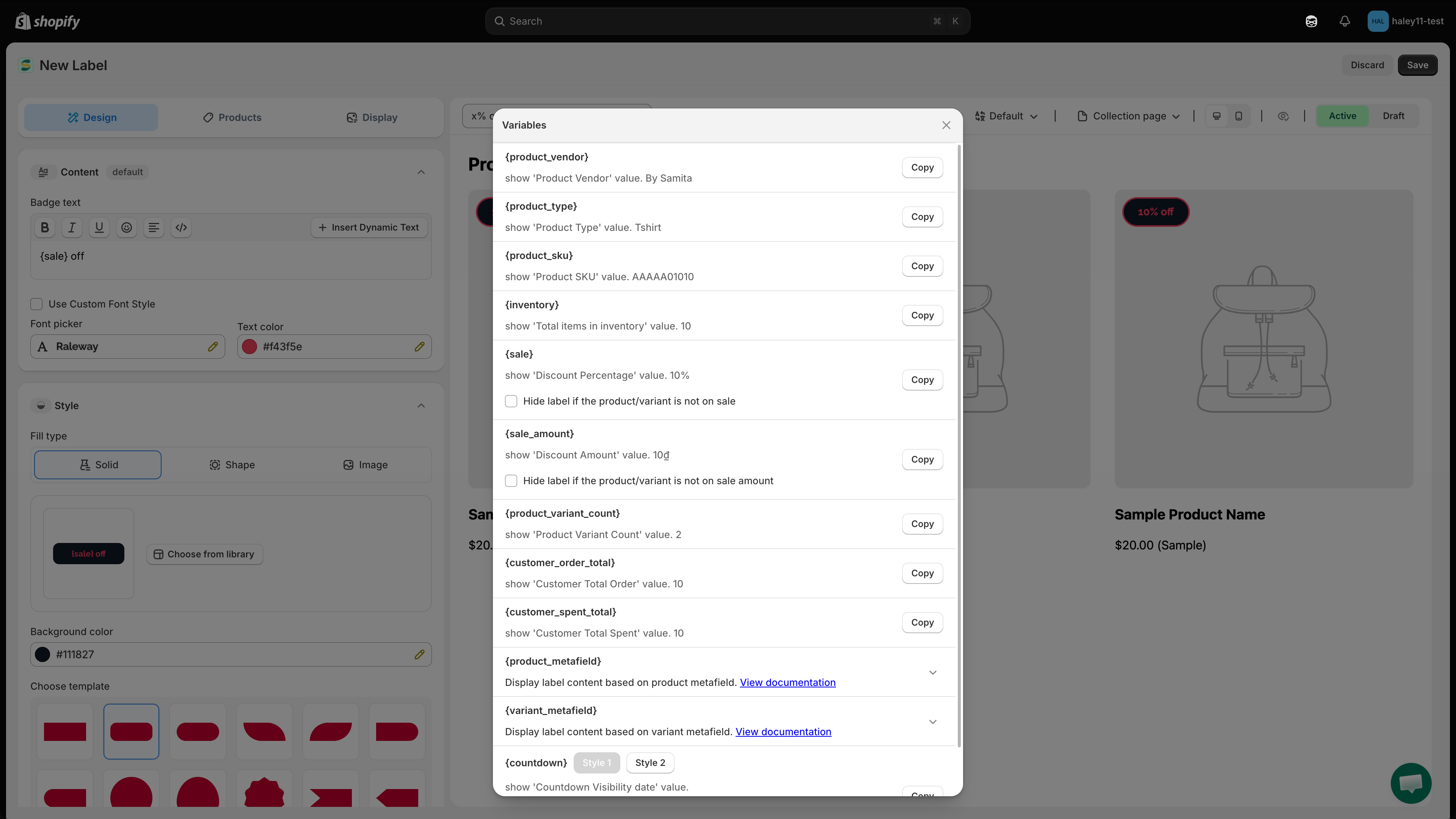The height and width of the screenshot is (819, 1456).
Task: Check Hide label if not on sale amount
Action: pyautogui.click(x=511, y=480)
